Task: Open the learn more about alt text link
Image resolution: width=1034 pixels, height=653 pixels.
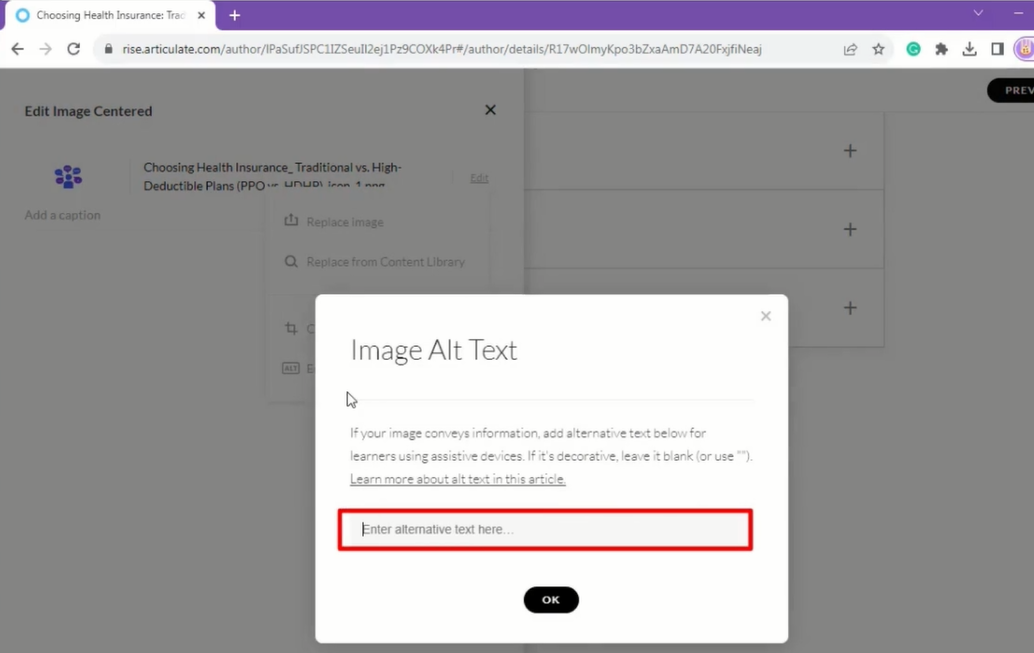Action: coord(458,479)
